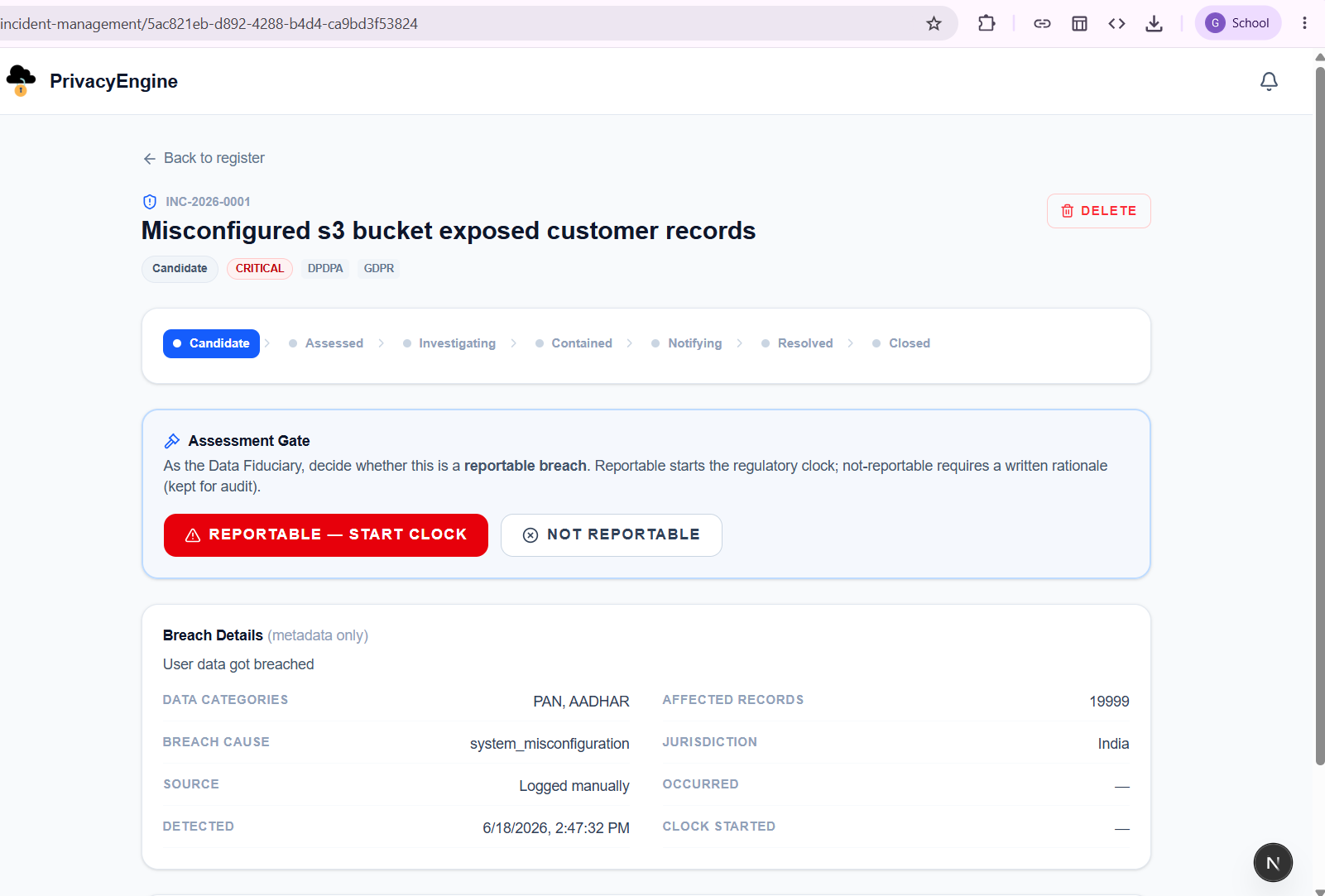Select the Closed workflow stage

click(x=901, y=343)
